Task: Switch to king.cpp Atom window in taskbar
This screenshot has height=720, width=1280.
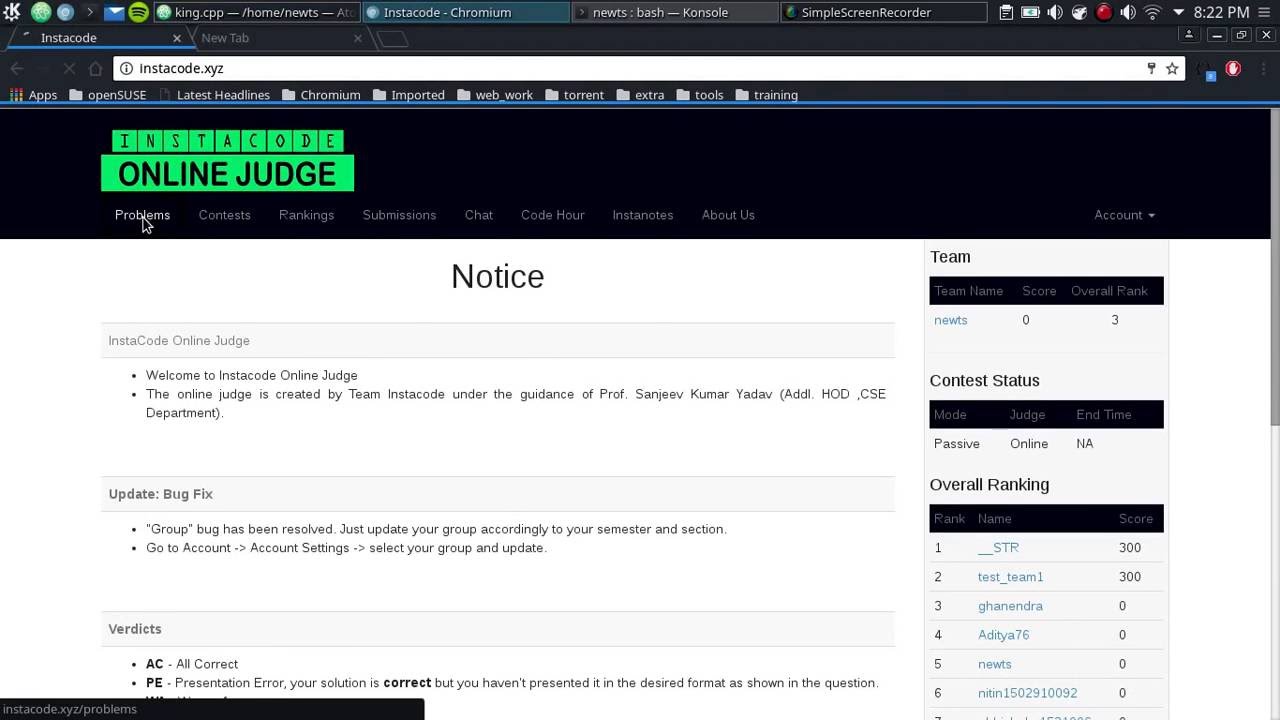Action: [x=255, y=12]
